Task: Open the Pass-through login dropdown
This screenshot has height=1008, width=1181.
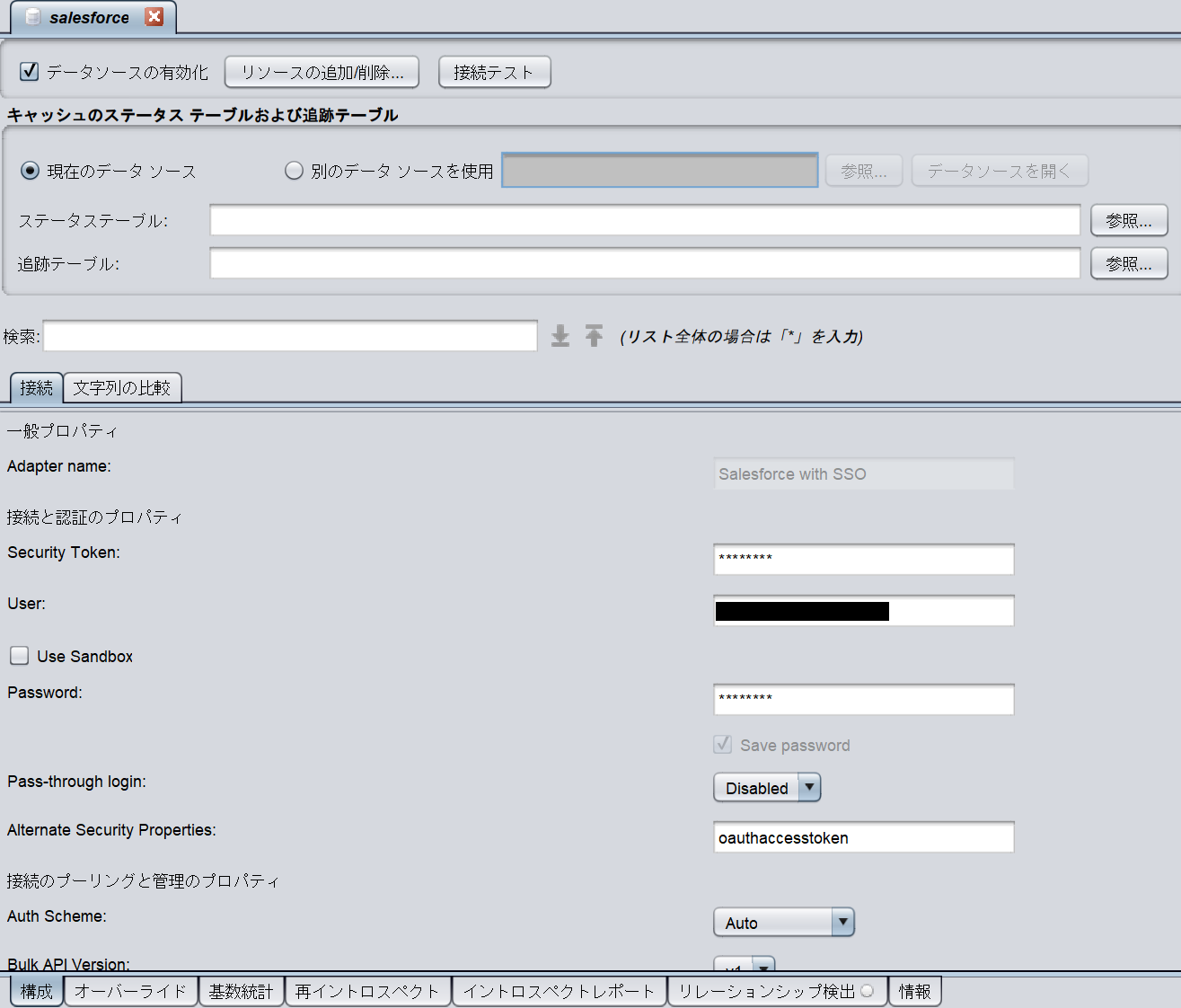Action: (767, 788)
